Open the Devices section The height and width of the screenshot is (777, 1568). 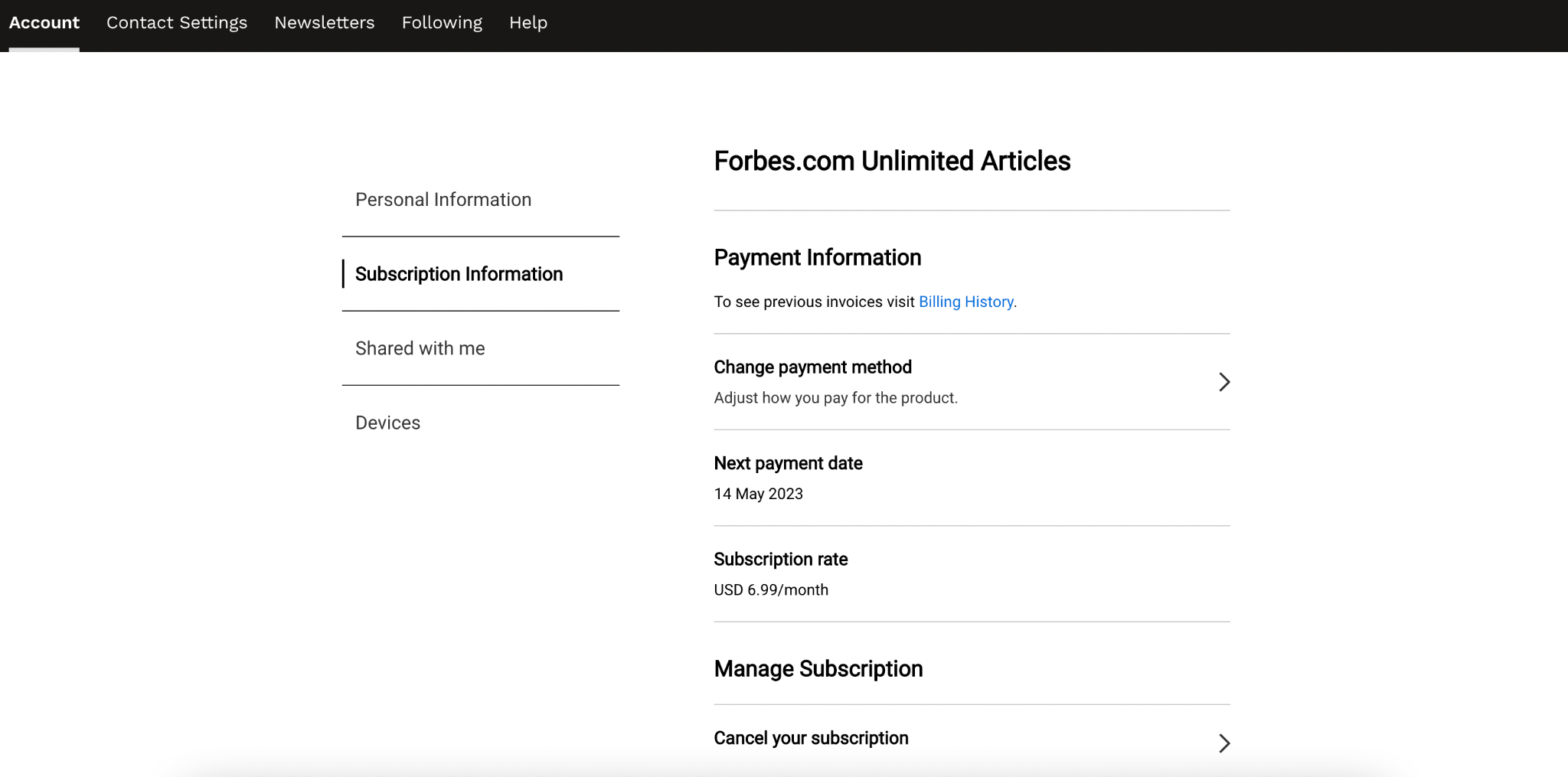(x=387, y=423)
